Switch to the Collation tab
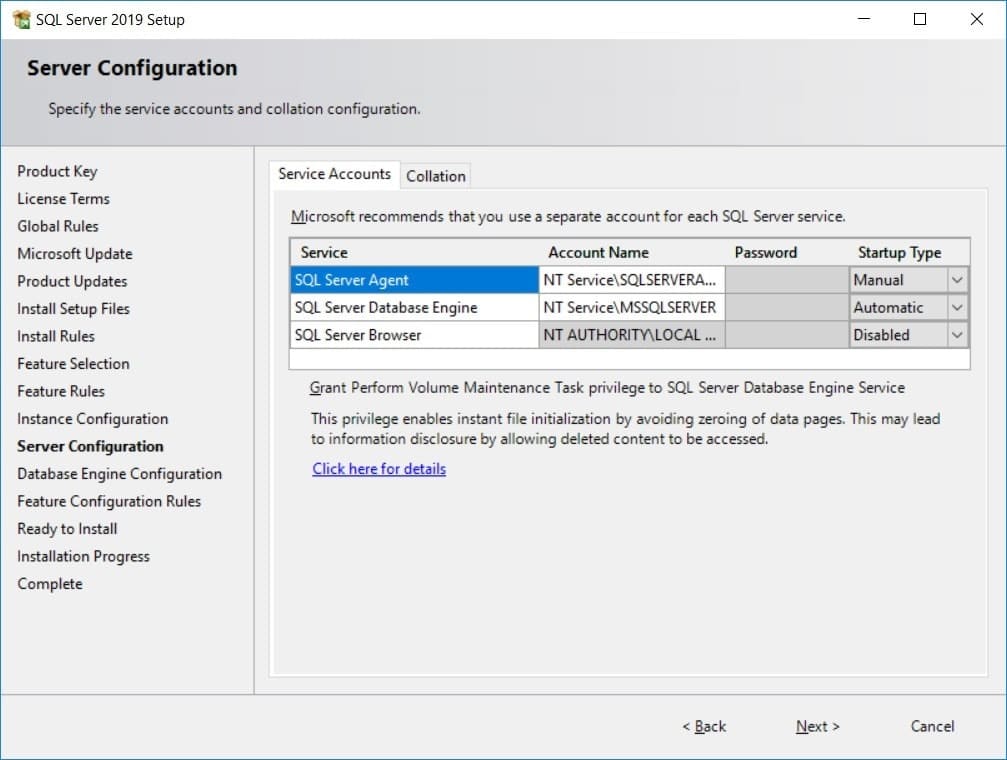 (435, 175)
